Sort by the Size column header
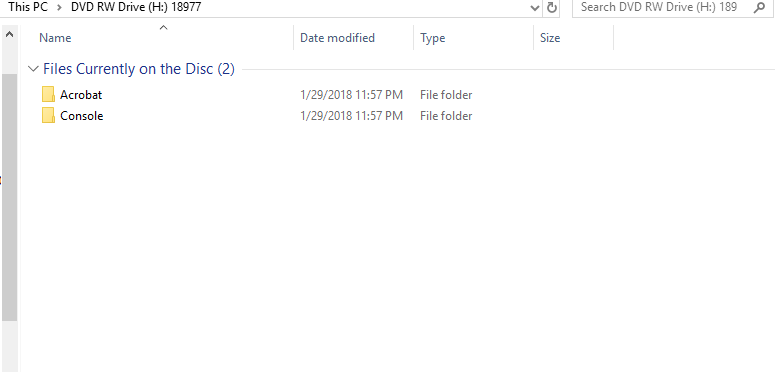 550,38
